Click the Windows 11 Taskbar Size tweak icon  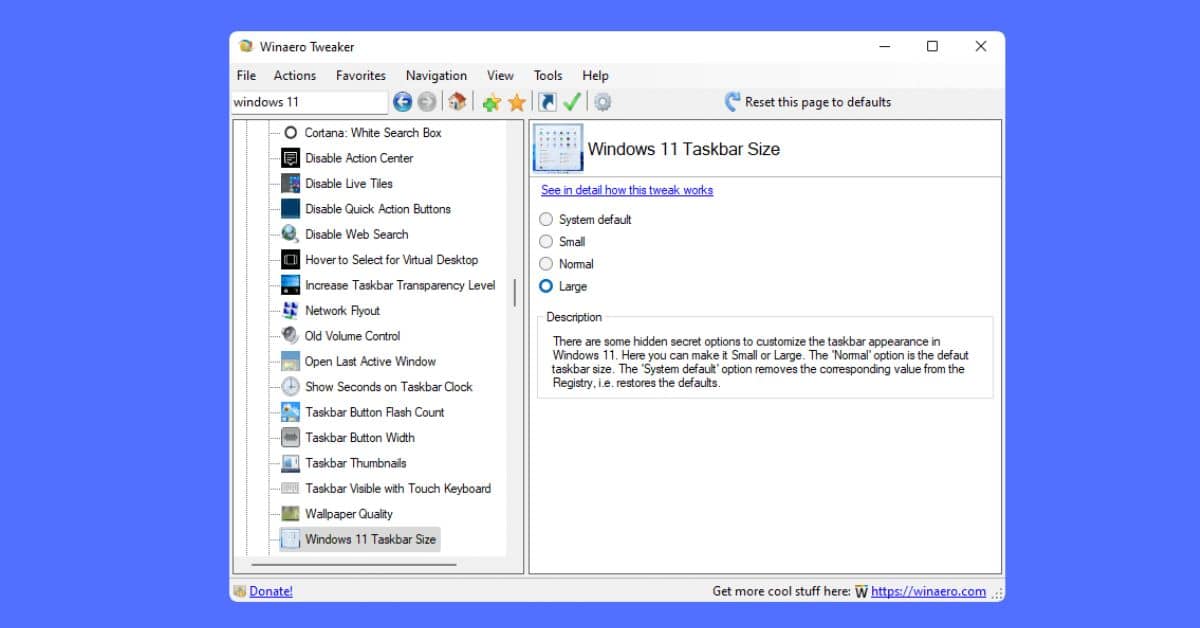tap(557, 146)
